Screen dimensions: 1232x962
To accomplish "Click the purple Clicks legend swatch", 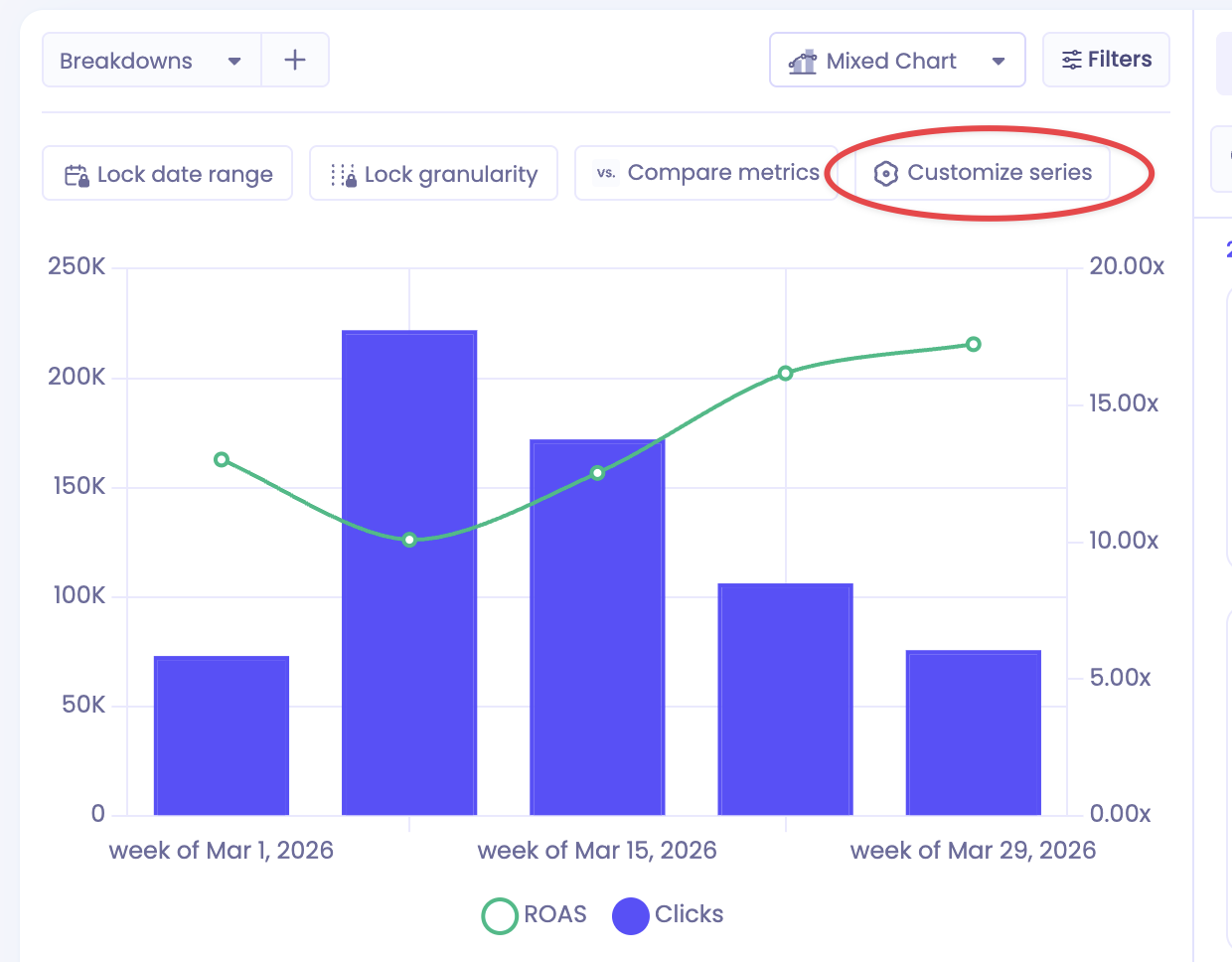I will pos(630,915).
